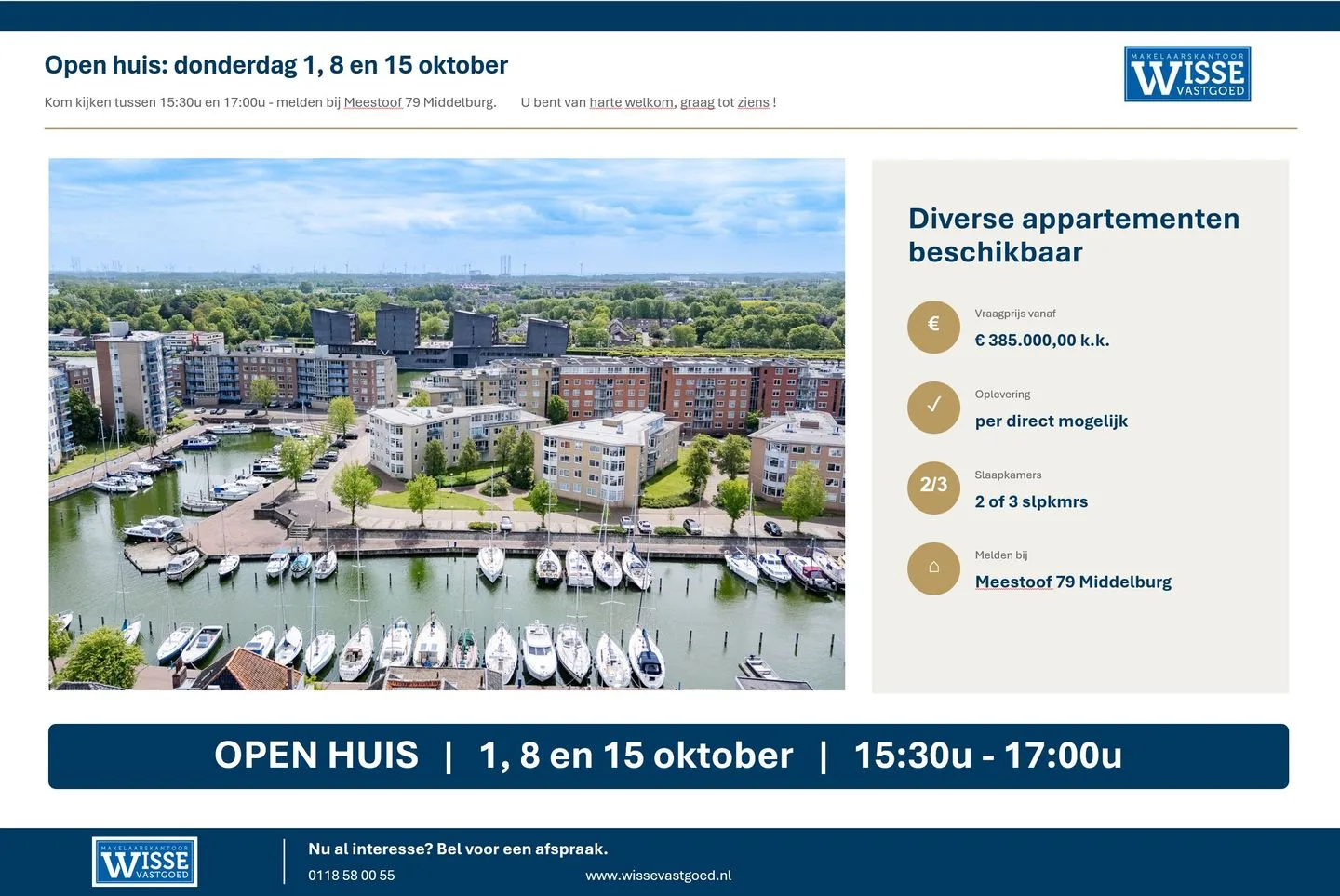Click the 'Slaapkamers' label
1340x896 pixels.
tap(1008, 475)
